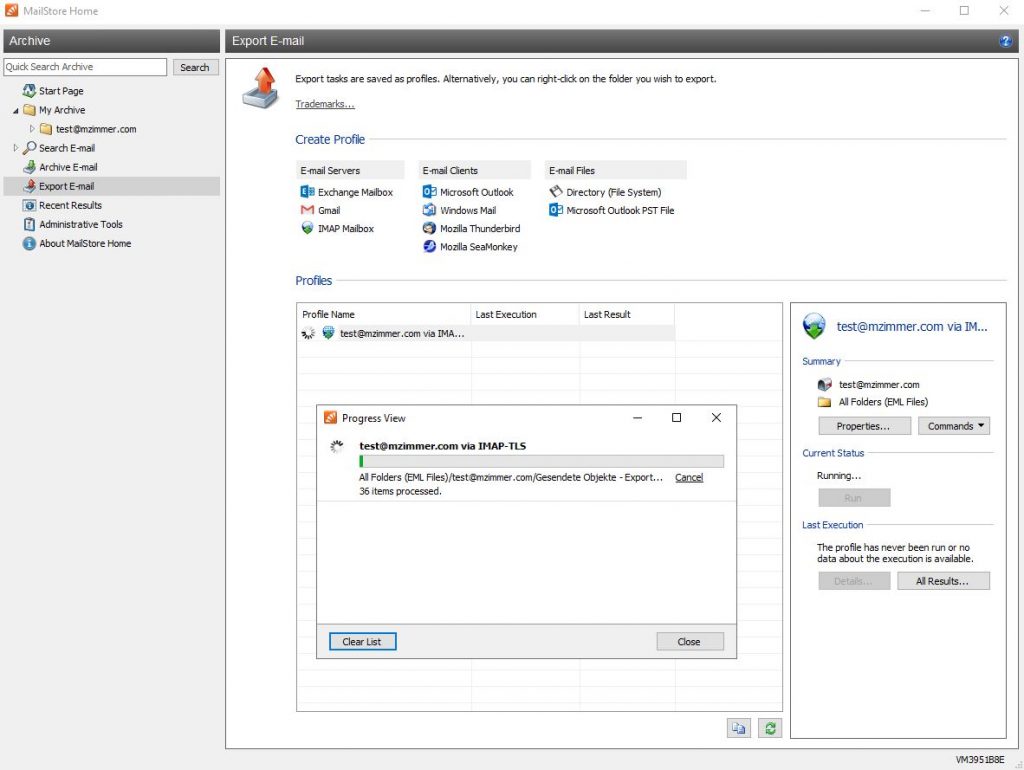Click the blue help icon in header
This screenshot has height=770, width=1024.
1005,41
